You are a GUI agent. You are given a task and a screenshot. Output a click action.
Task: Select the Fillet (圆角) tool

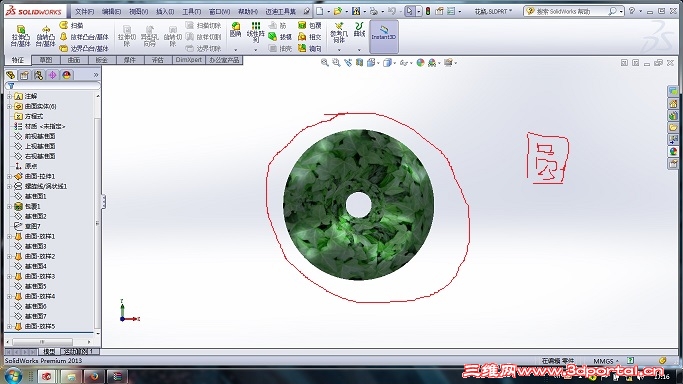click(x=235, y=30)
